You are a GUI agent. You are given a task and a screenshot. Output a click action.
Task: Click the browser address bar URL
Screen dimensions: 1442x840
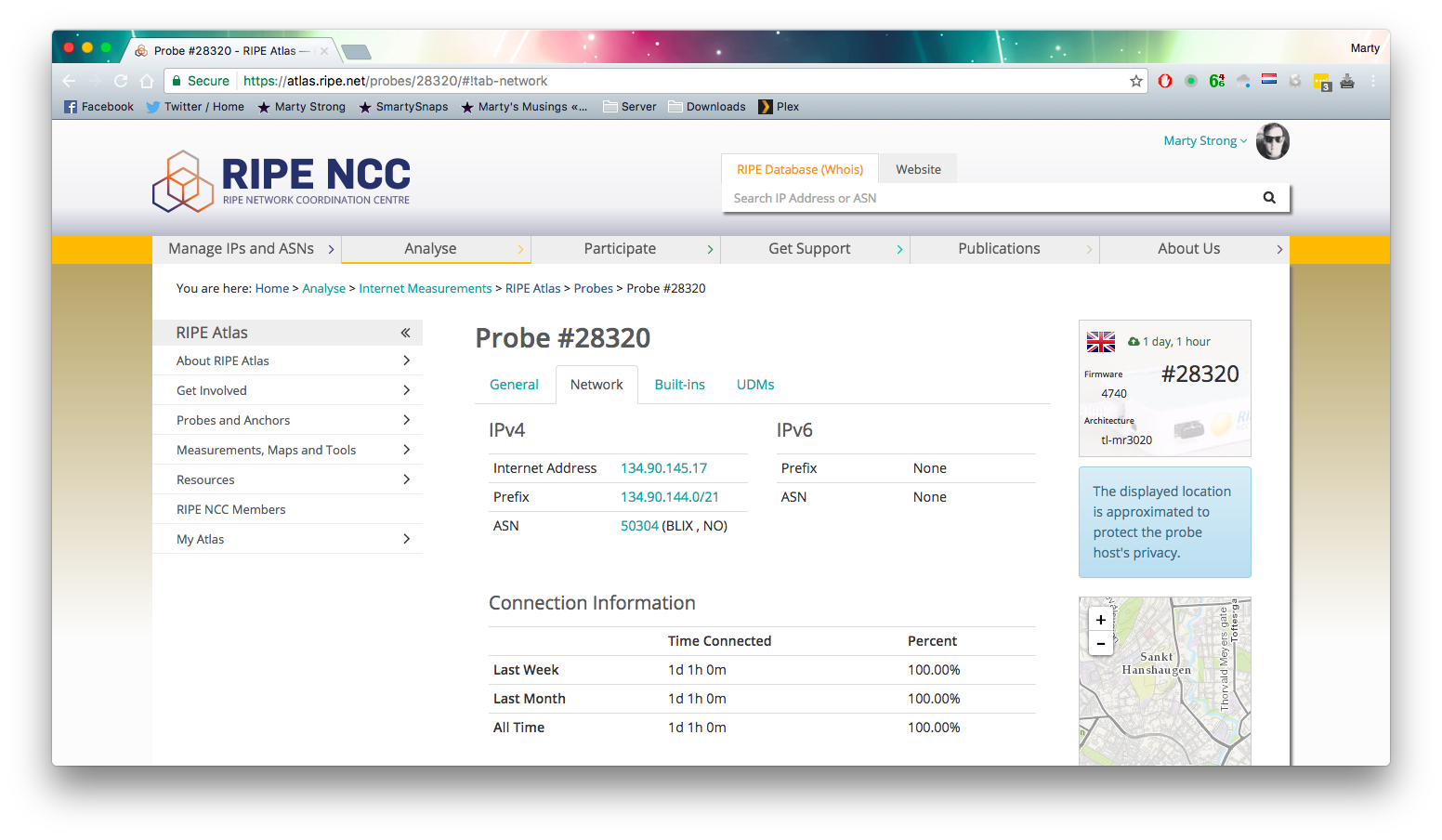(395, 81)
